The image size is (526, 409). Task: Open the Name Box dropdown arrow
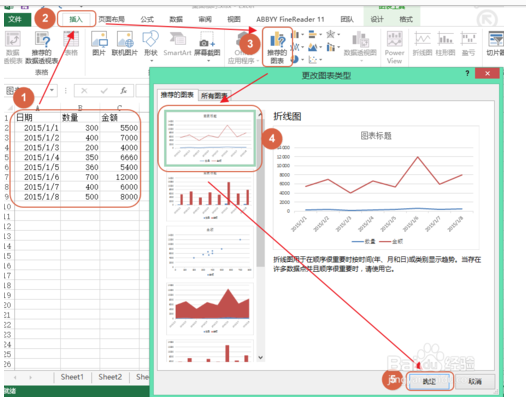pyautogui.click(x=52, y=90)
